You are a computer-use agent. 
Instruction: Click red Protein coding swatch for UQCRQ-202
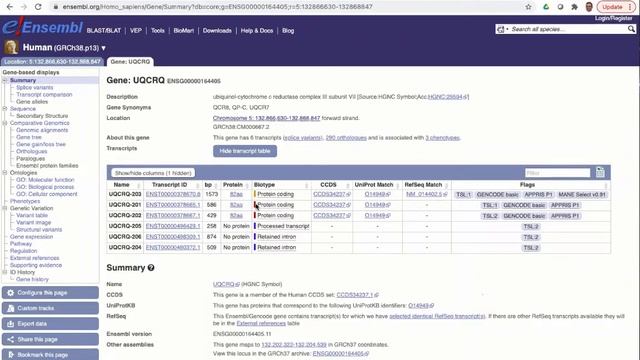click(255, 216)
